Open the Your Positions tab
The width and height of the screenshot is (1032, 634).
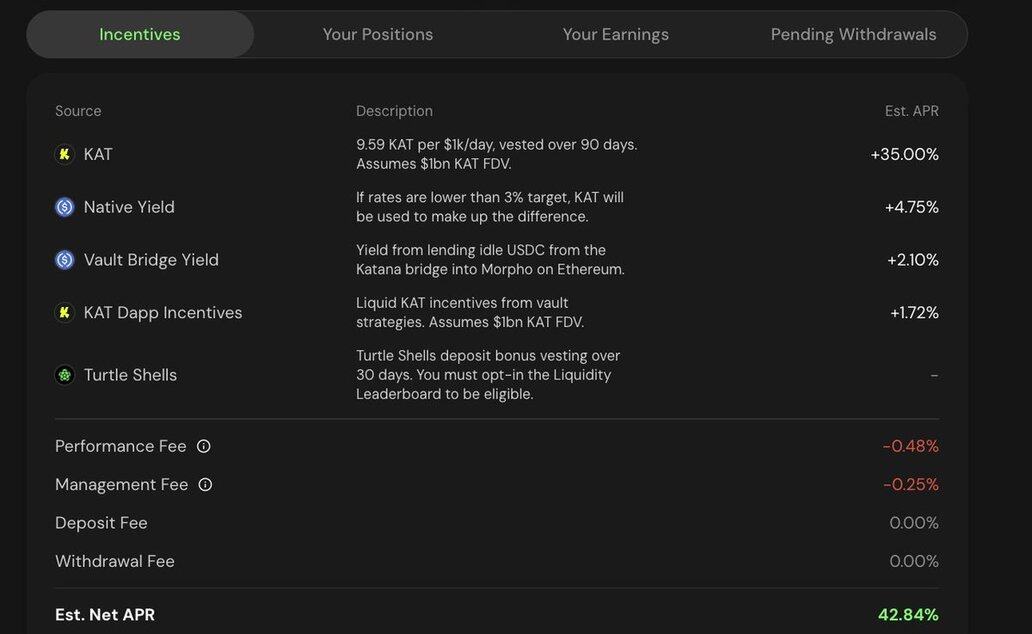(378, 34)
